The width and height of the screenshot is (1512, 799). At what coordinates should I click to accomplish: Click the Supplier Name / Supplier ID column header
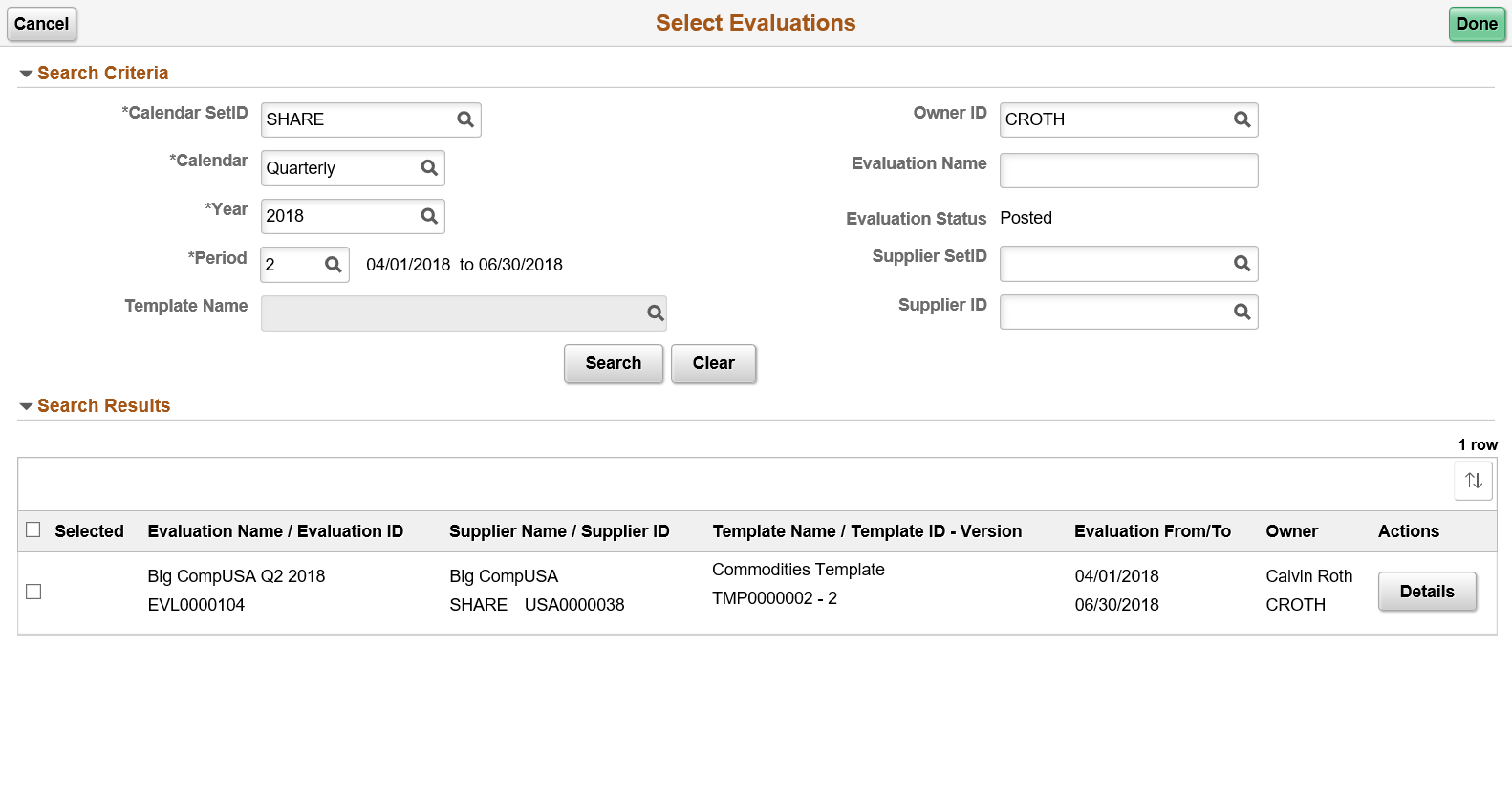559,531
